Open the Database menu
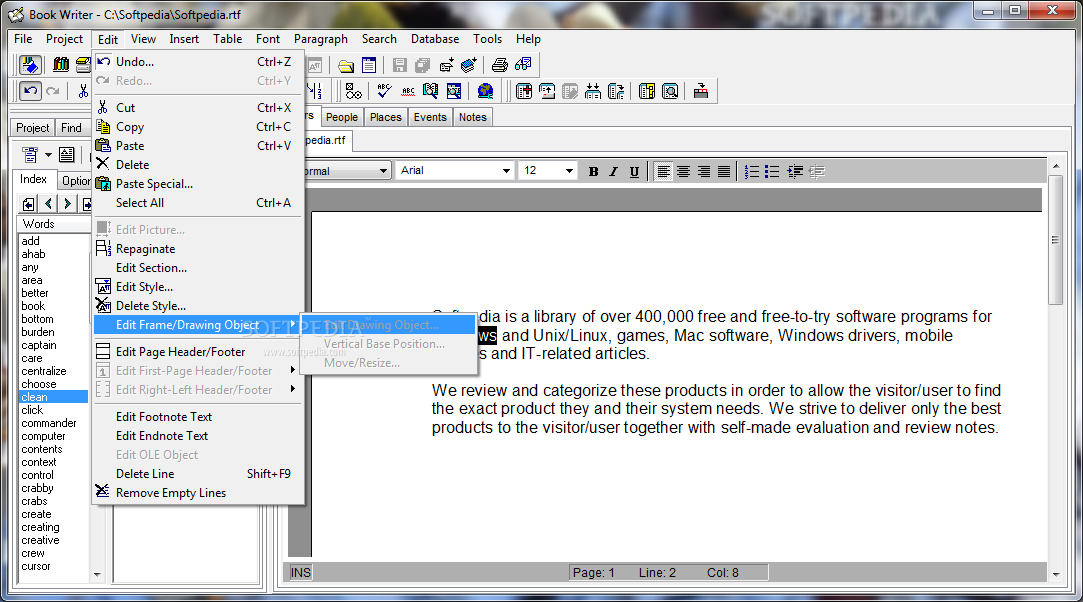The width and height of the screenshot is (1083, 602). [x=434, y=39]
